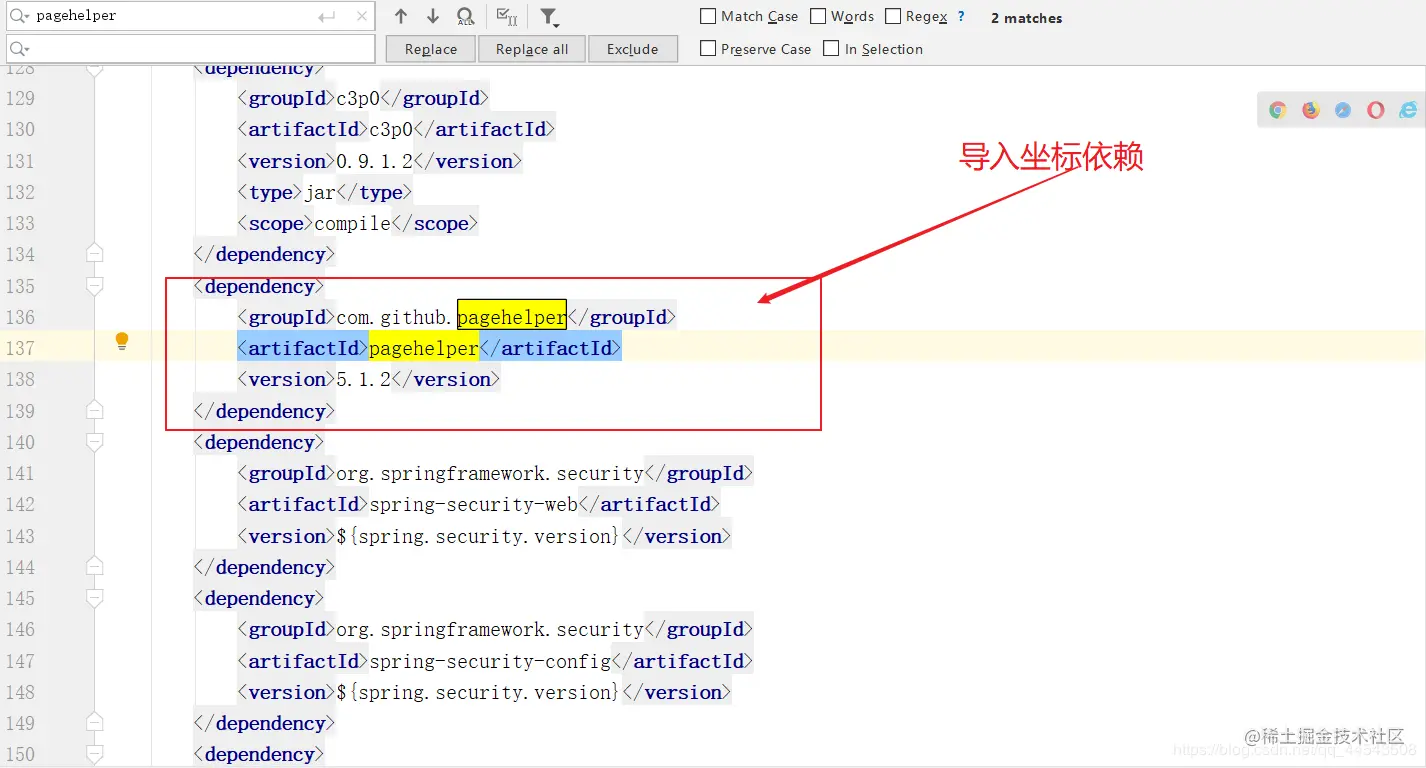Image resolution: width=1426 pixels, height=768 pixels.
Task: Click the Exclude button
Action: point(633,49)
